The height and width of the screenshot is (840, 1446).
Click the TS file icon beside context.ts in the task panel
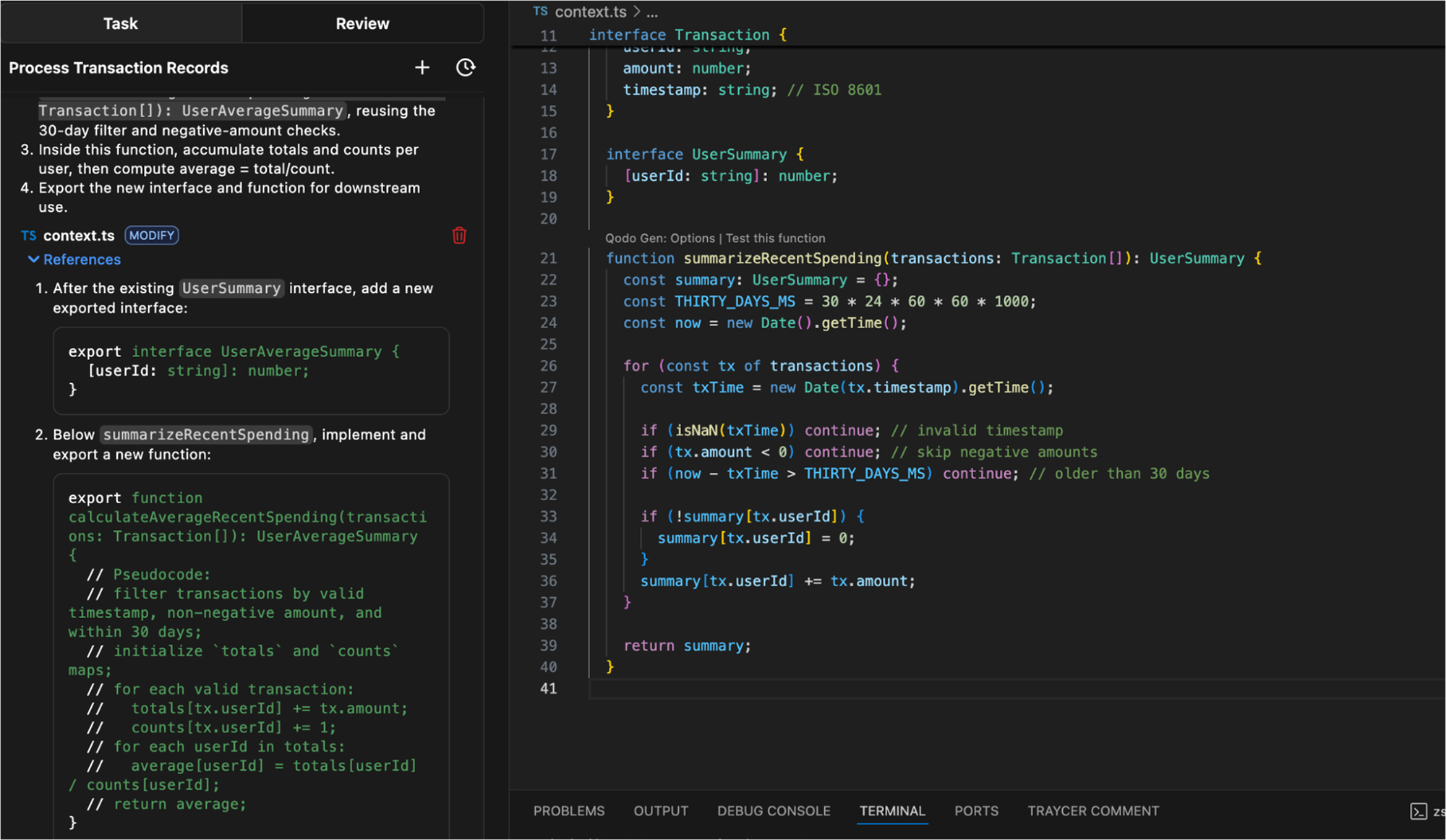[29, 236]
